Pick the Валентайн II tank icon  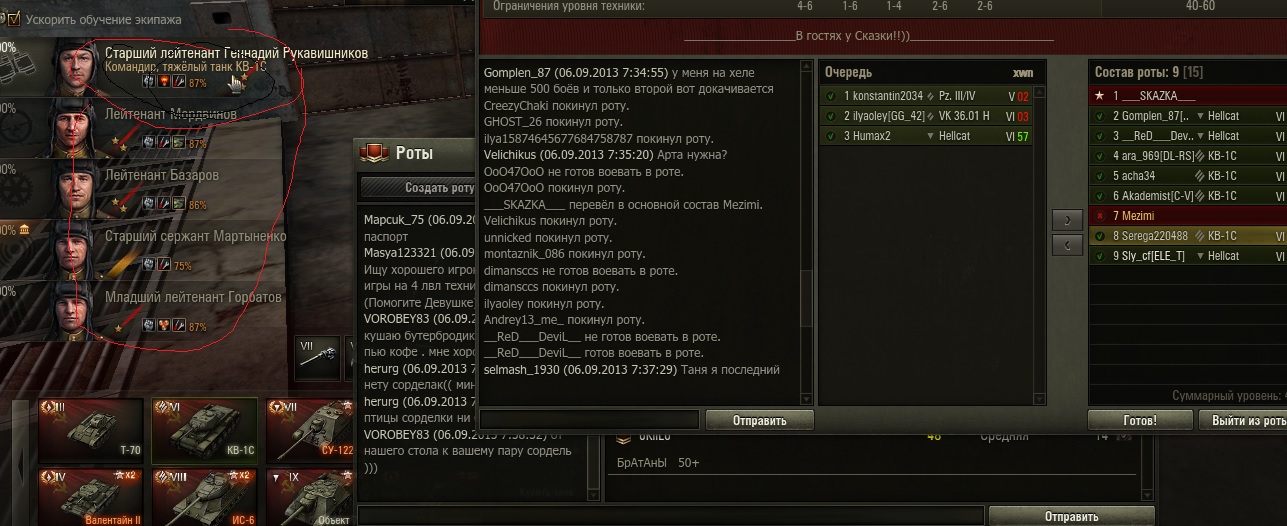(90, 497)
